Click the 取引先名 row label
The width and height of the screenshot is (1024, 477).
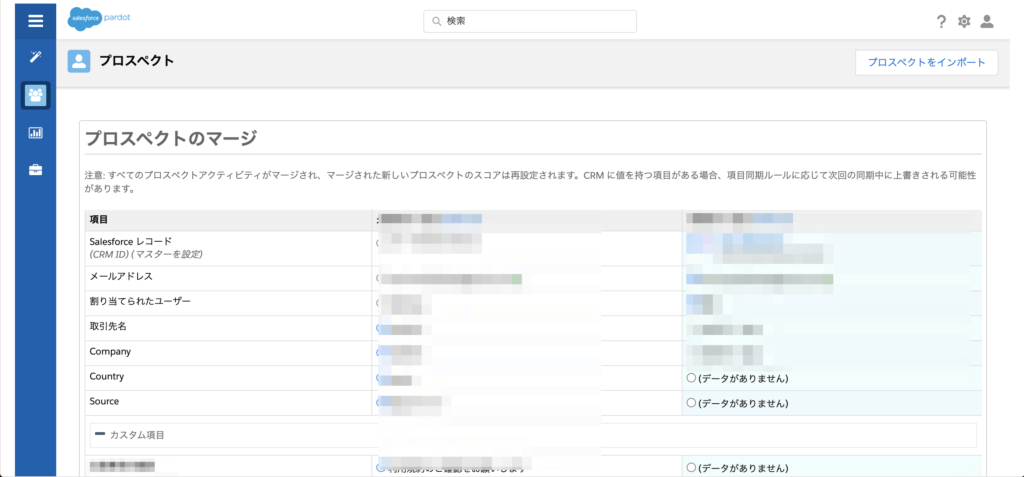click(108, 326)
